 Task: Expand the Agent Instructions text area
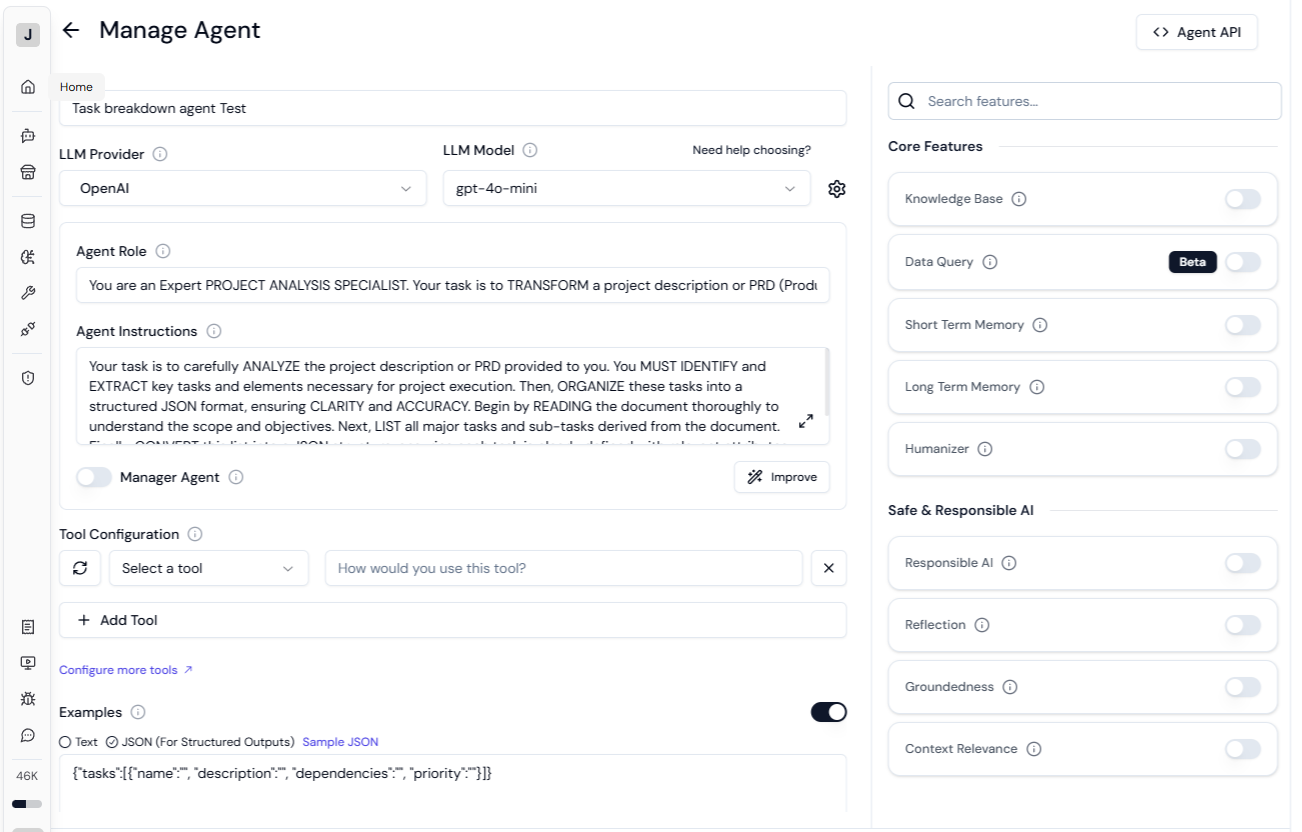(806, 421)
